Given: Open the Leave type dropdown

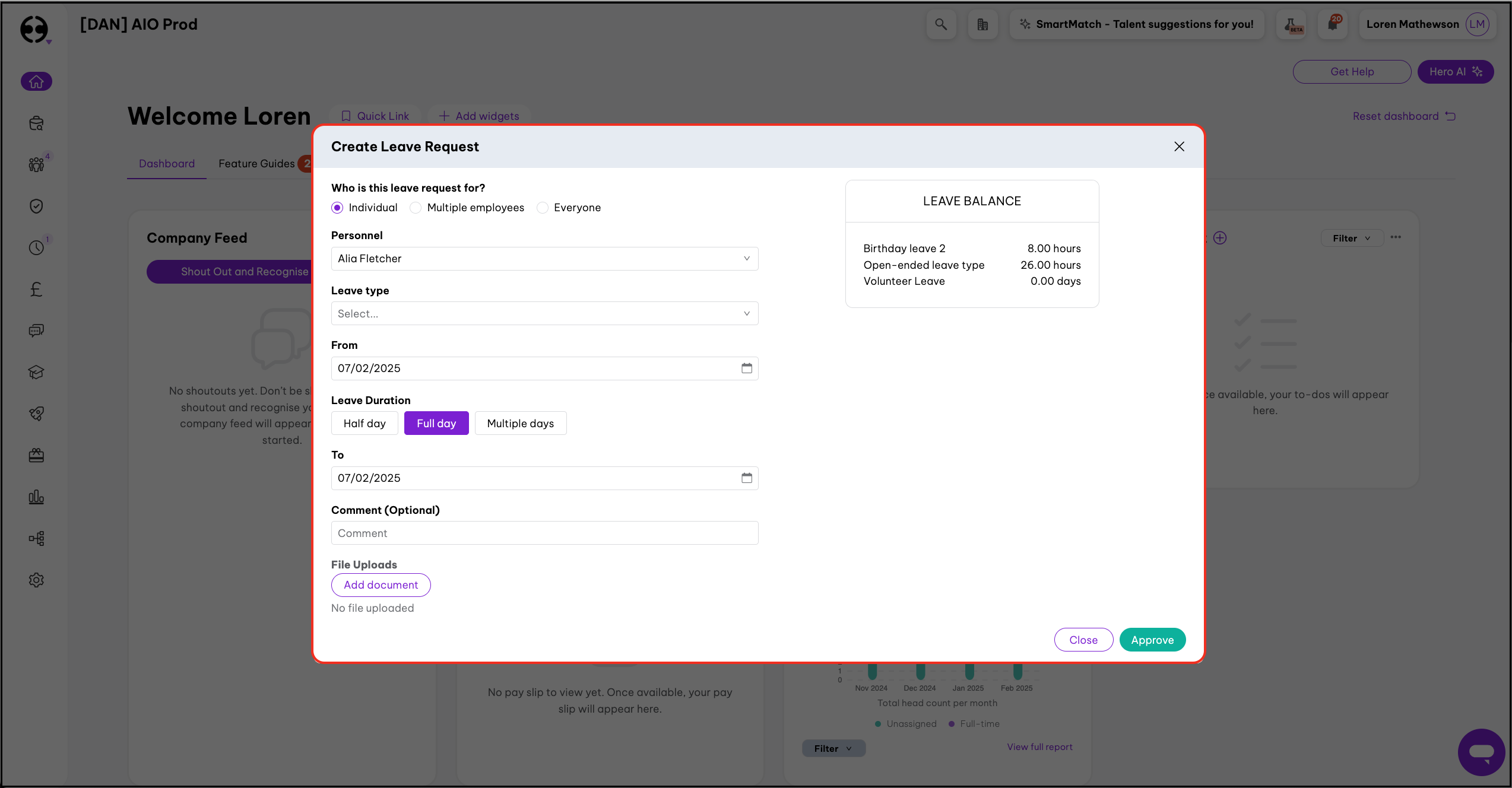Looking at the screenshot, I should [x=544, y=313].
